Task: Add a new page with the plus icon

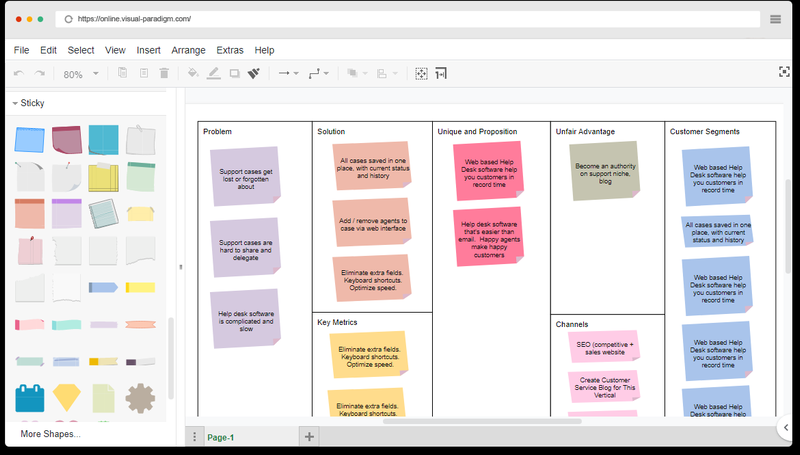Action: point(309,437)
